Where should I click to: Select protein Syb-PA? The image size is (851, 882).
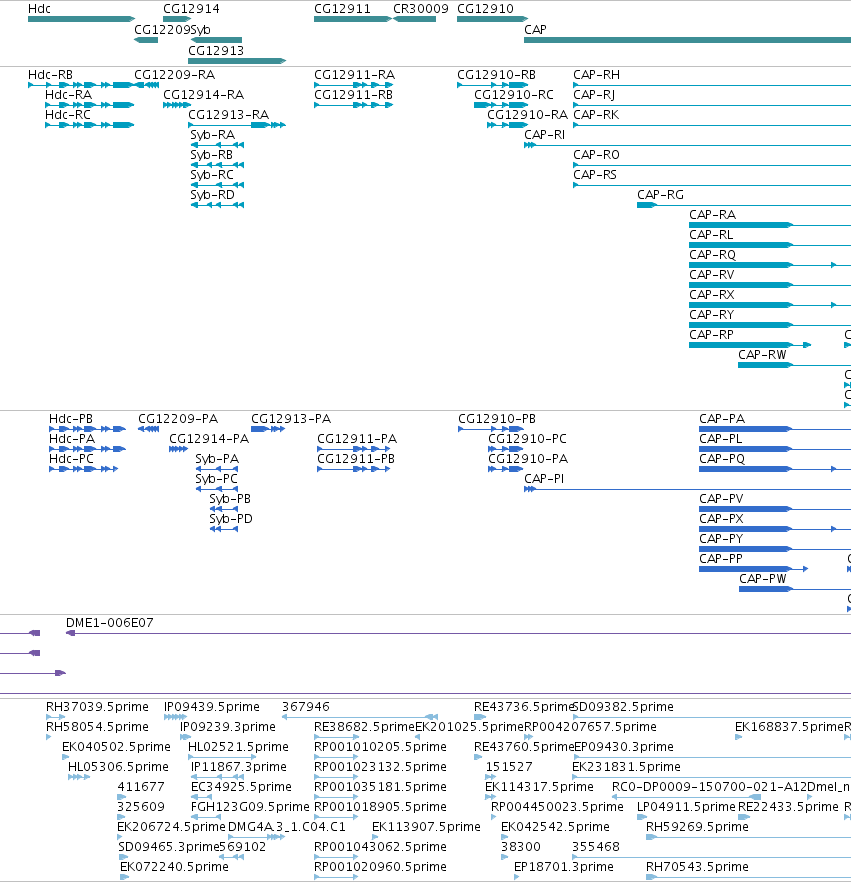click(217, 469)
